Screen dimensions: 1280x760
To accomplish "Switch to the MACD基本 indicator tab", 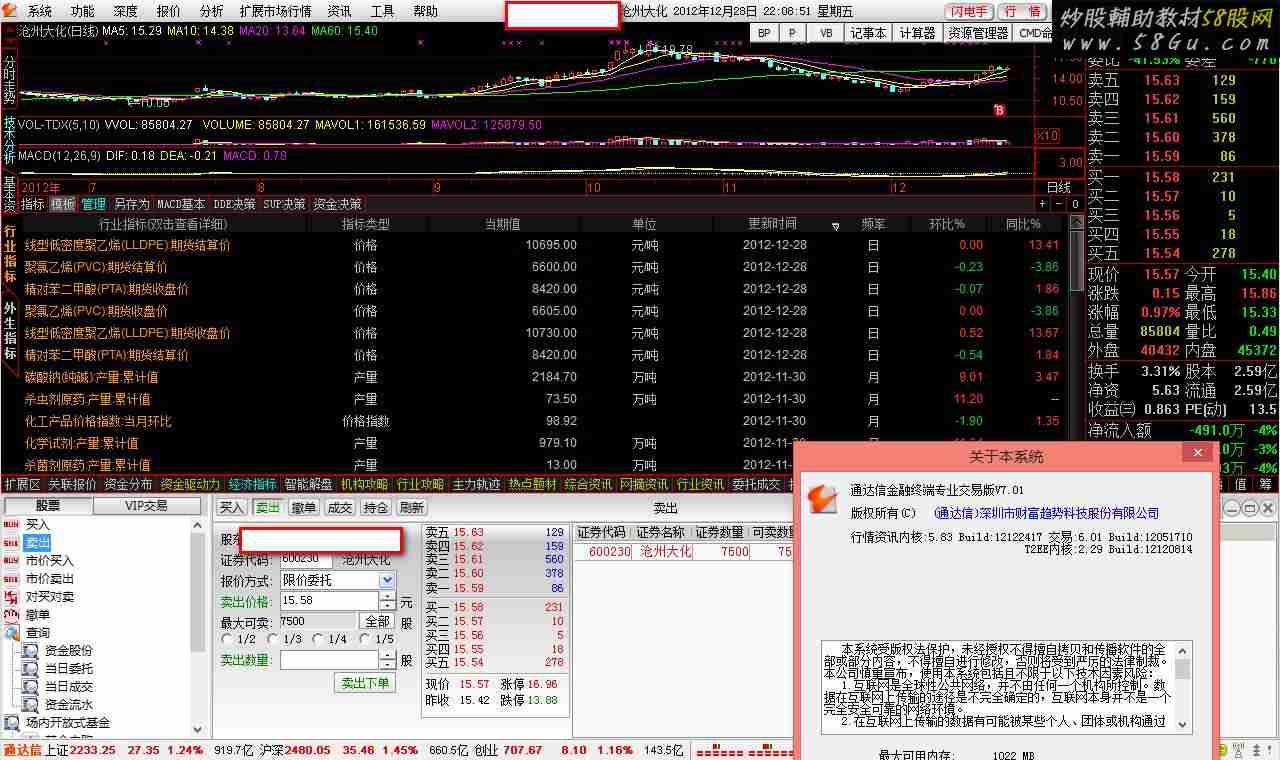I will click(181, 204).
